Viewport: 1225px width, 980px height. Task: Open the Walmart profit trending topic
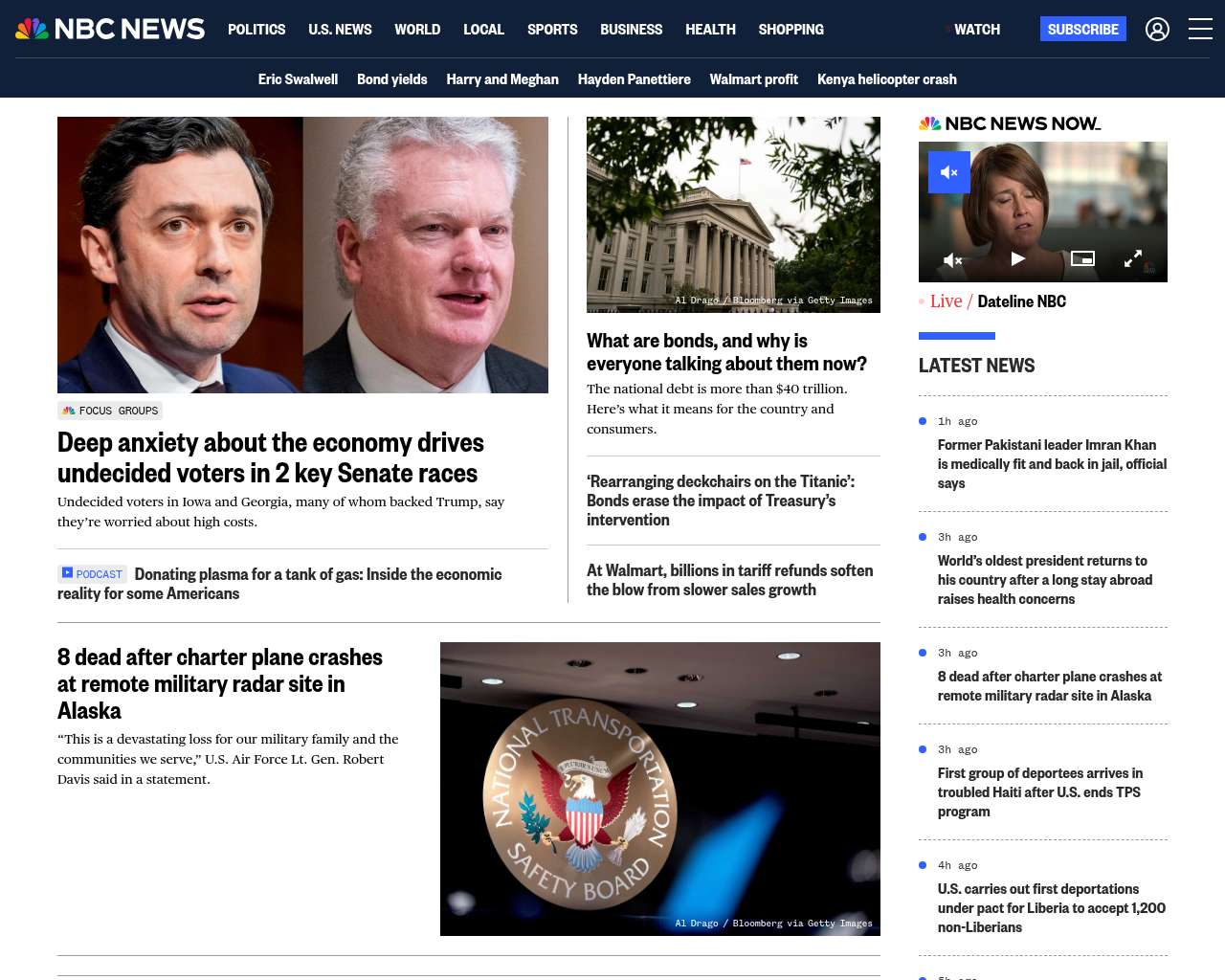(x=753, y=79)
